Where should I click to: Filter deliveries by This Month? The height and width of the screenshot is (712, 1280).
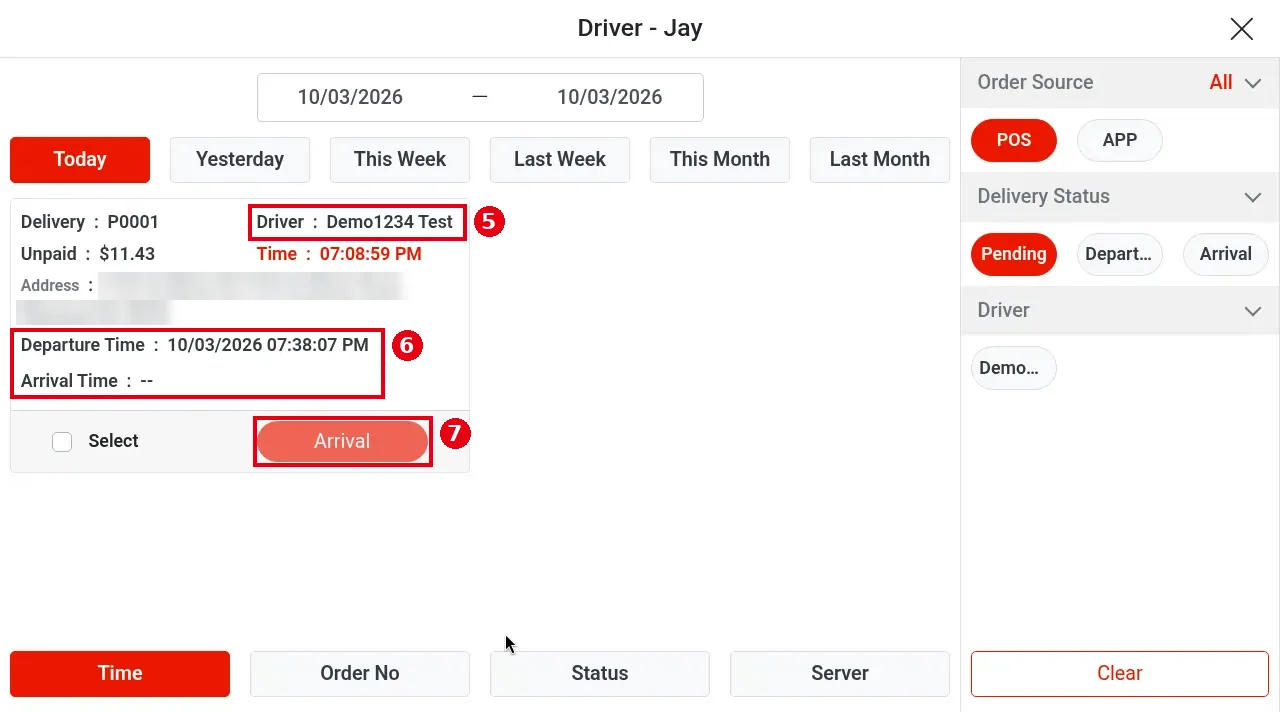[720, 160]
